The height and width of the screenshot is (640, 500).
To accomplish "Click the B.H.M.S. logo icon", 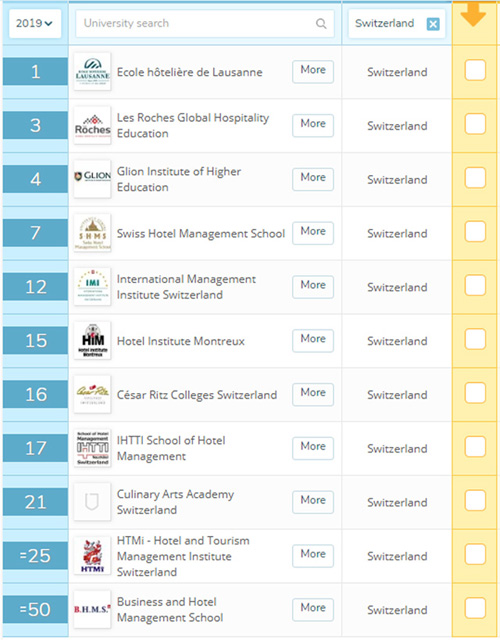I will pos(92,609).
